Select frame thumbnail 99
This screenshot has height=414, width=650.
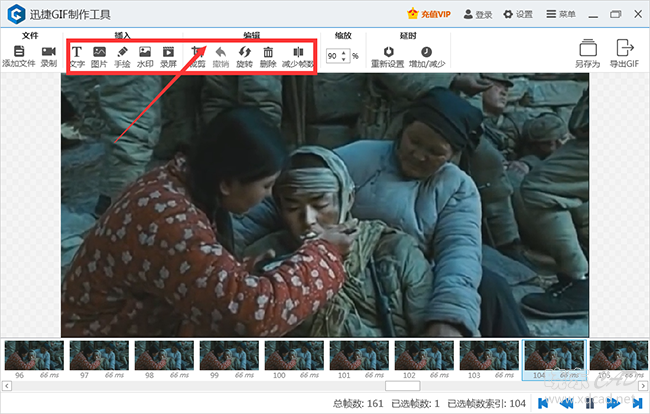(x=229, y=355)
